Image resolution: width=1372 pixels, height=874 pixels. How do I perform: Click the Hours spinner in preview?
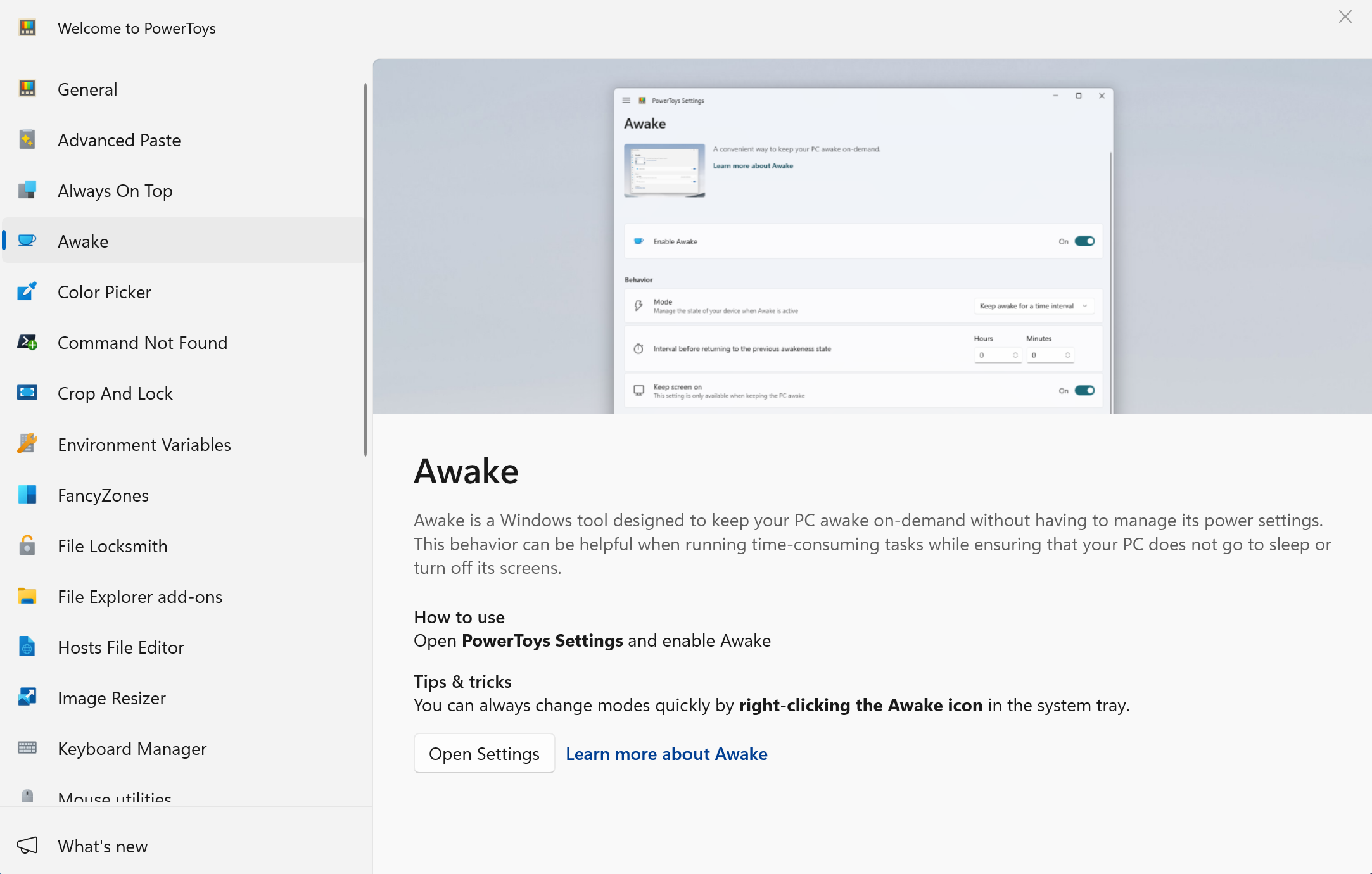[x=998, y=355]
